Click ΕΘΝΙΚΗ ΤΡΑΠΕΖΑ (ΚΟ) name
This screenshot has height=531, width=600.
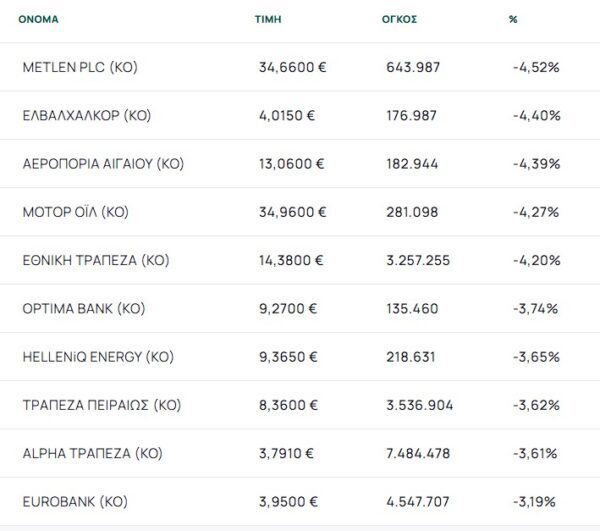coord(96,260)
